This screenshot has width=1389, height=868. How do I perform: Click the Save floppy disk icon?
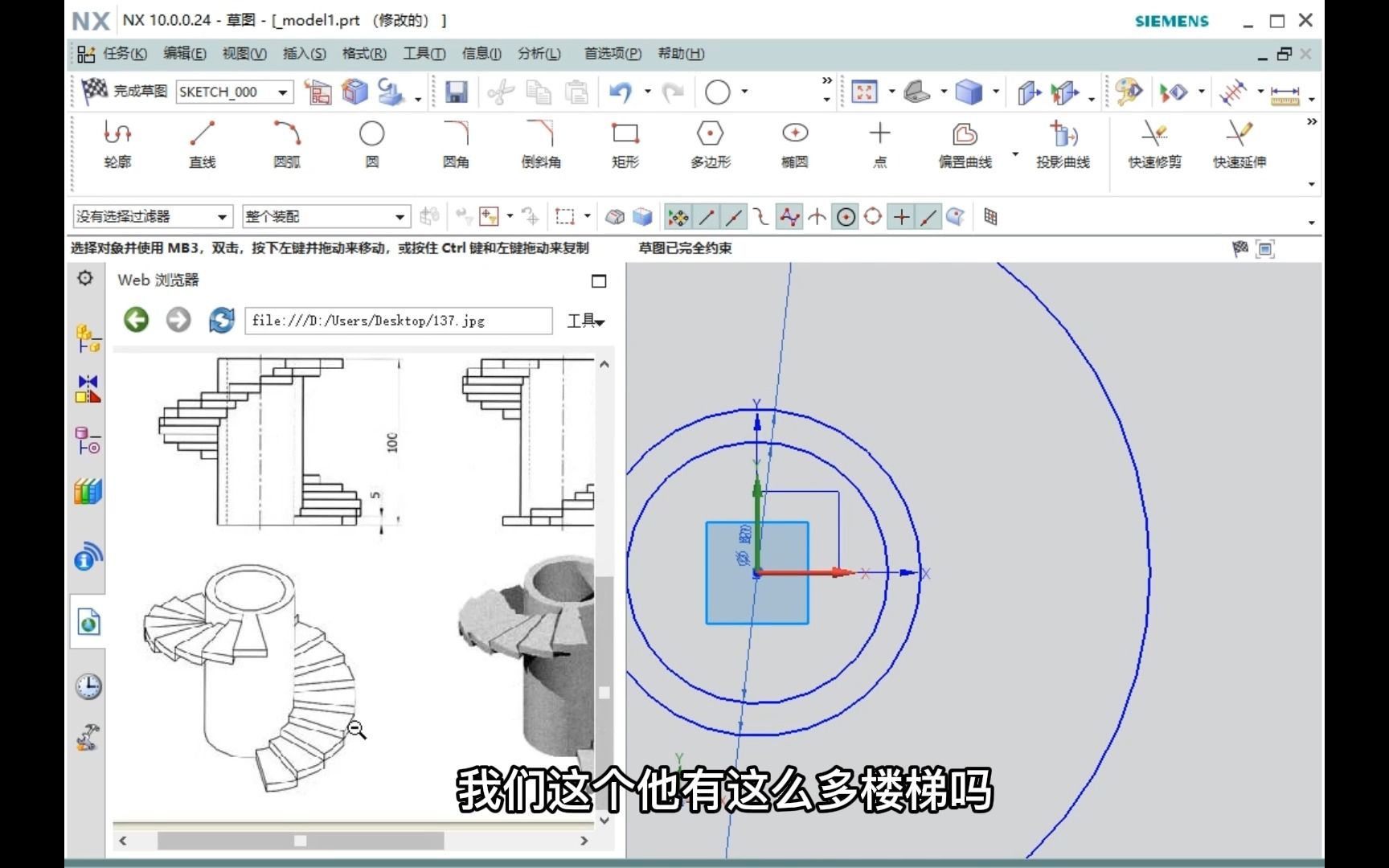pyautogui.click(x=457, y=92)
